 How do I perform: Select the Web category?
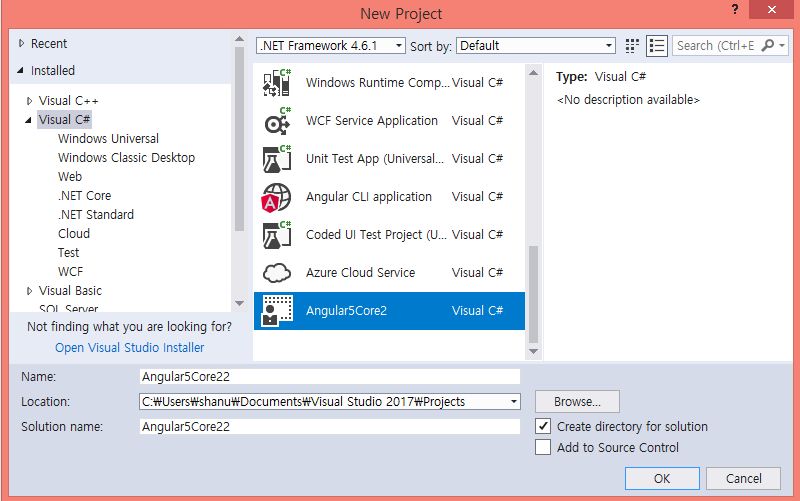coord(70,177)
